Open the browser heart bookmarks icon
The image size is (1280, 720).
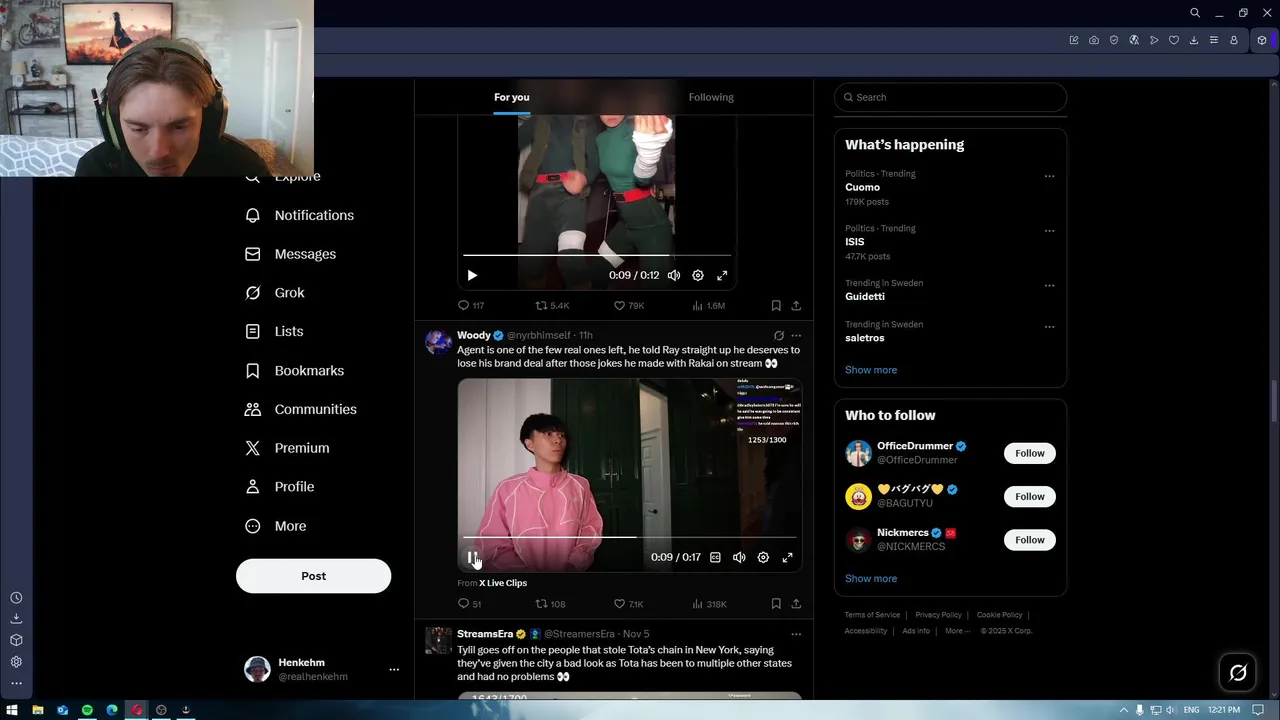1174,40
